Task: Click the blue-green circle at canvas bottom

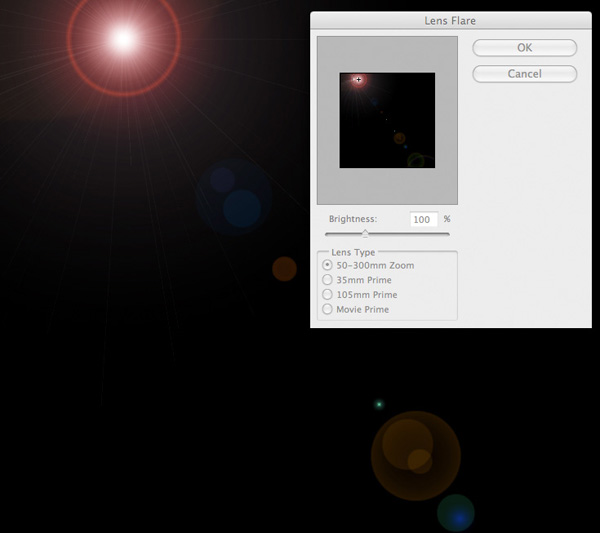Action: (456, 513)
